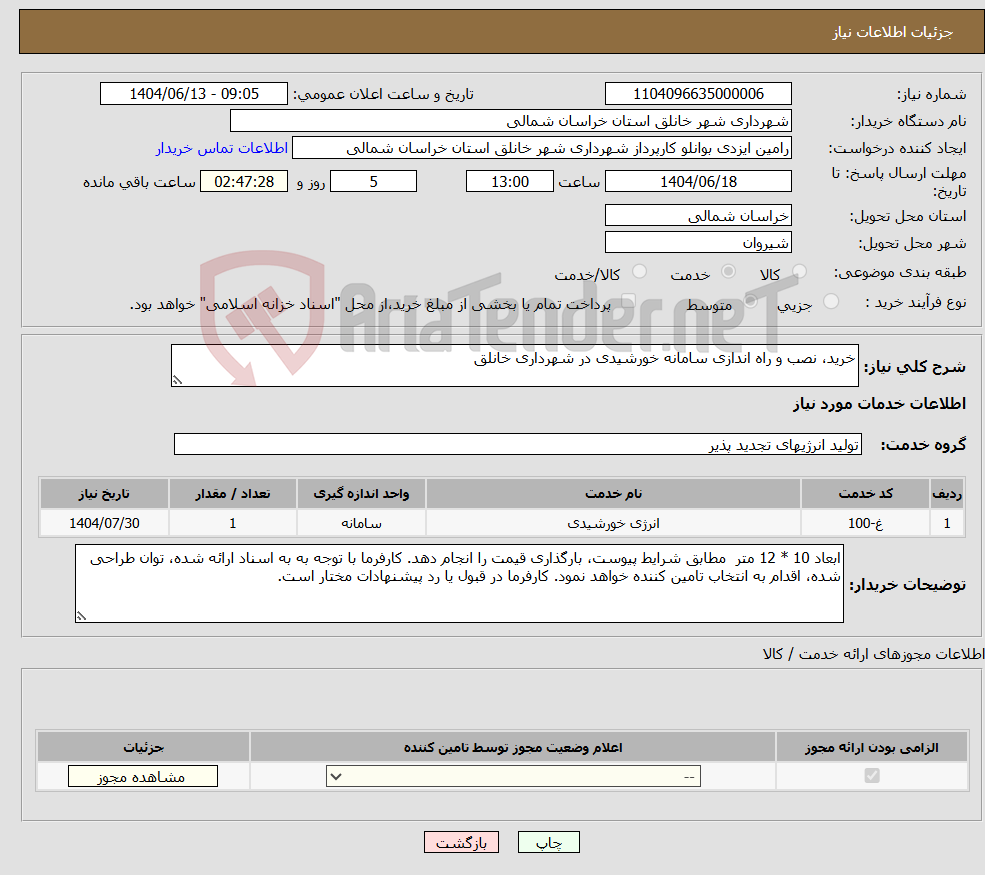Click the اعلام وضعیت مجوز توسط تامین کننده header
Viewport: 985px width, 875px height.
(x=513, y=747)
